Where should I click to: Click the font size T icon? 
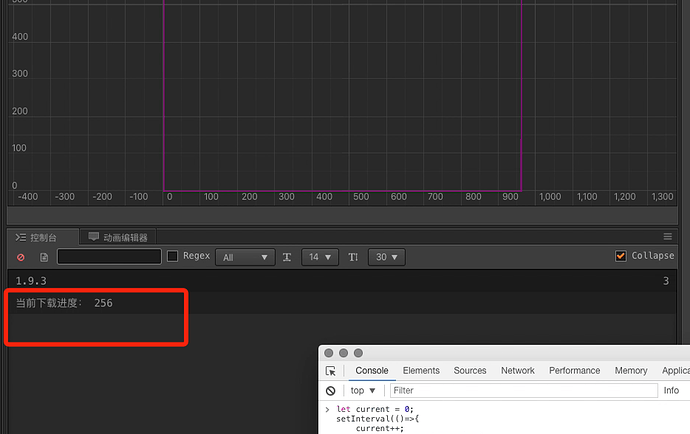287,257
